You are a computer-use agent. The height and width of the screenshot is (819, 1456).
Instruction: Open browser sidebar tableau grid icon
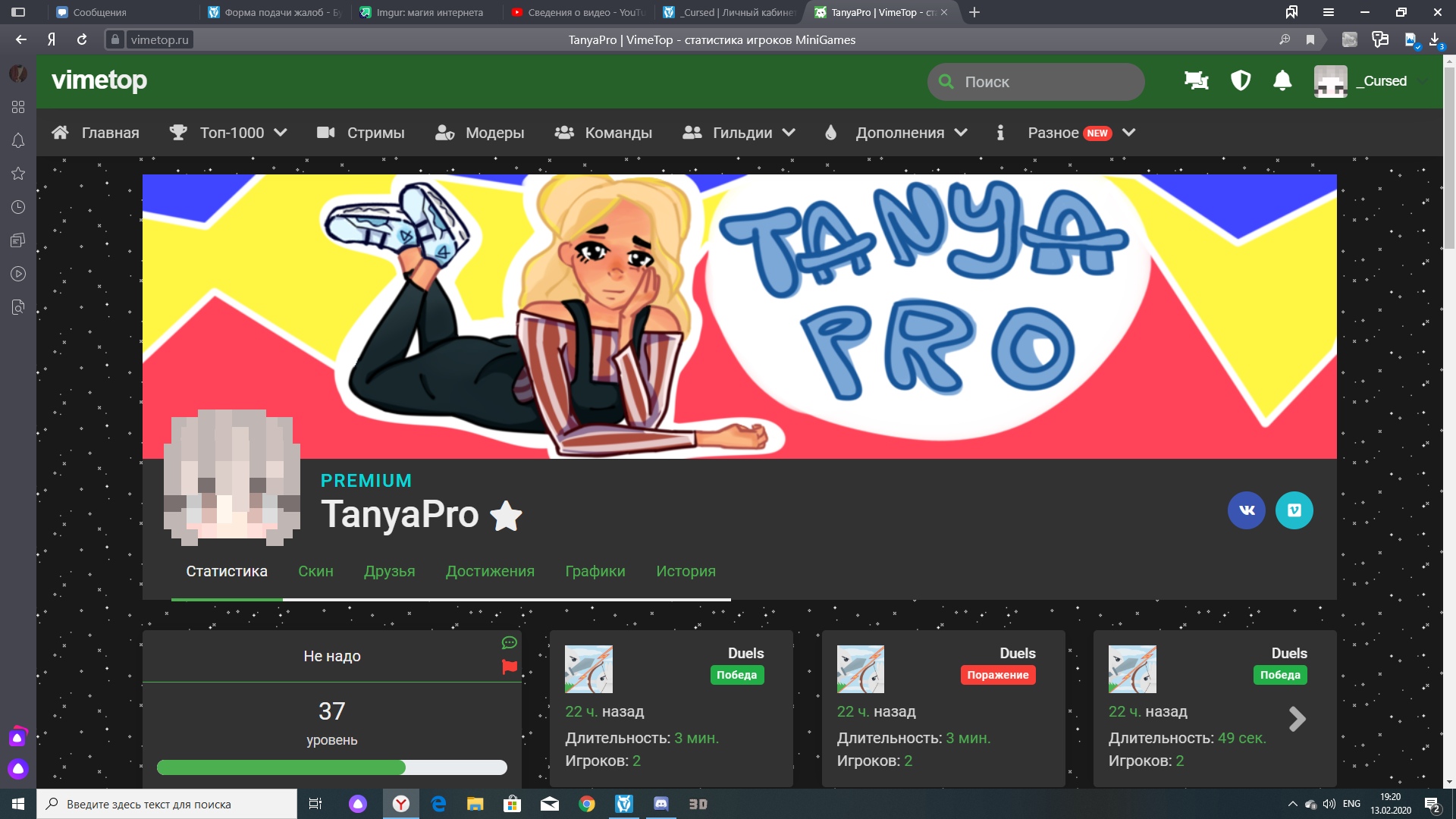pos(18,107)
